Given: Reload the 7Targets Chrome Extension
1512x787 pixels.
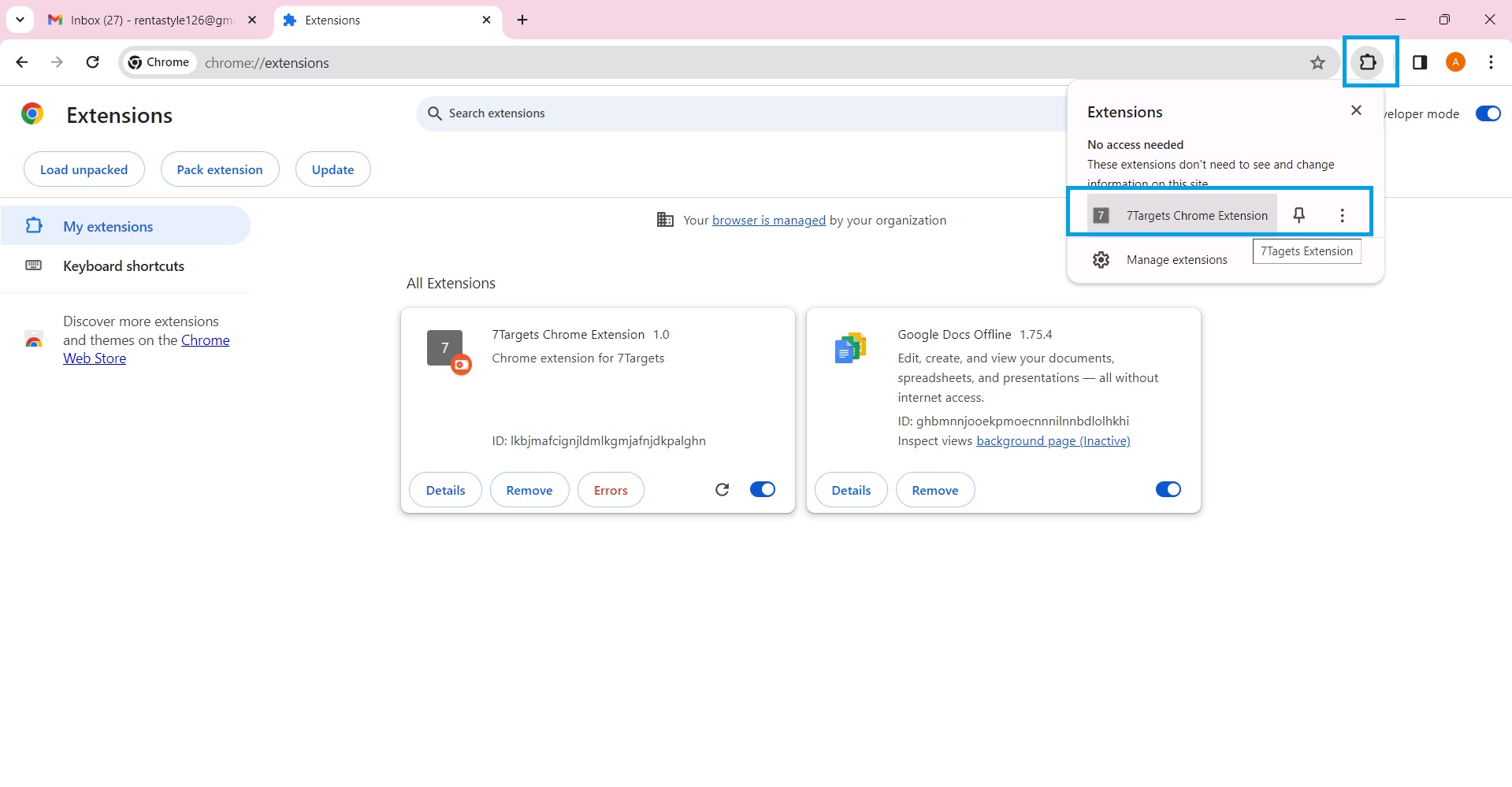Looking at the screenshot, I should coord(722,489).
